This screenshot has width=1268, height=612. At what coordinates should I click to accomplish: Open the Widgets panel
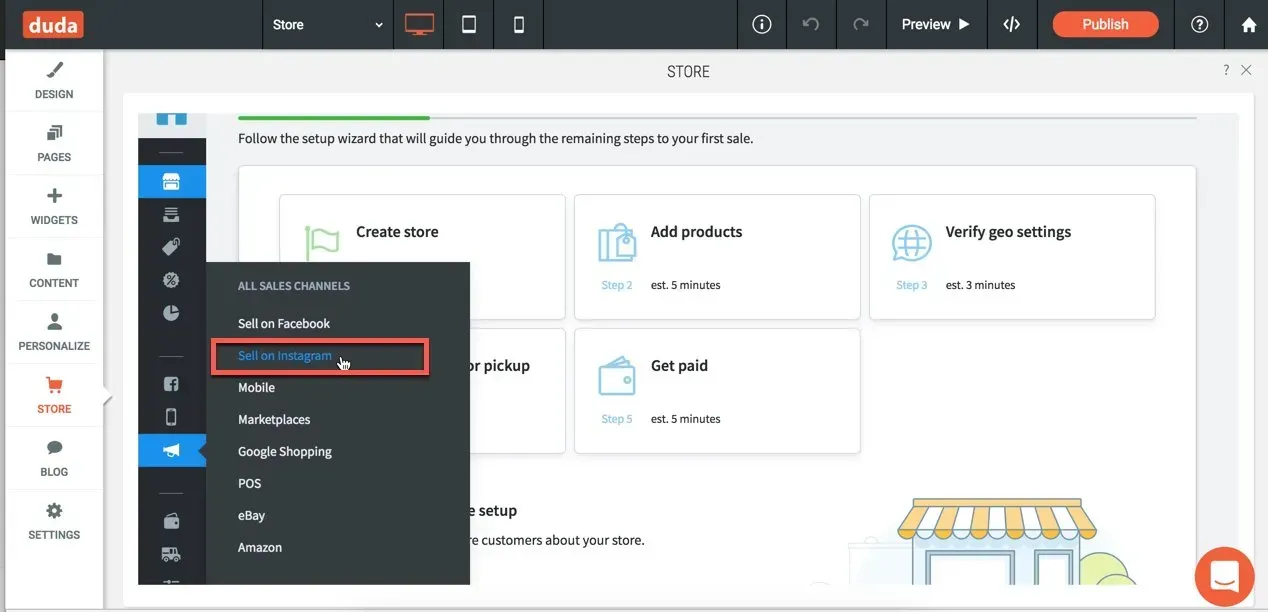tap(54, 207)
